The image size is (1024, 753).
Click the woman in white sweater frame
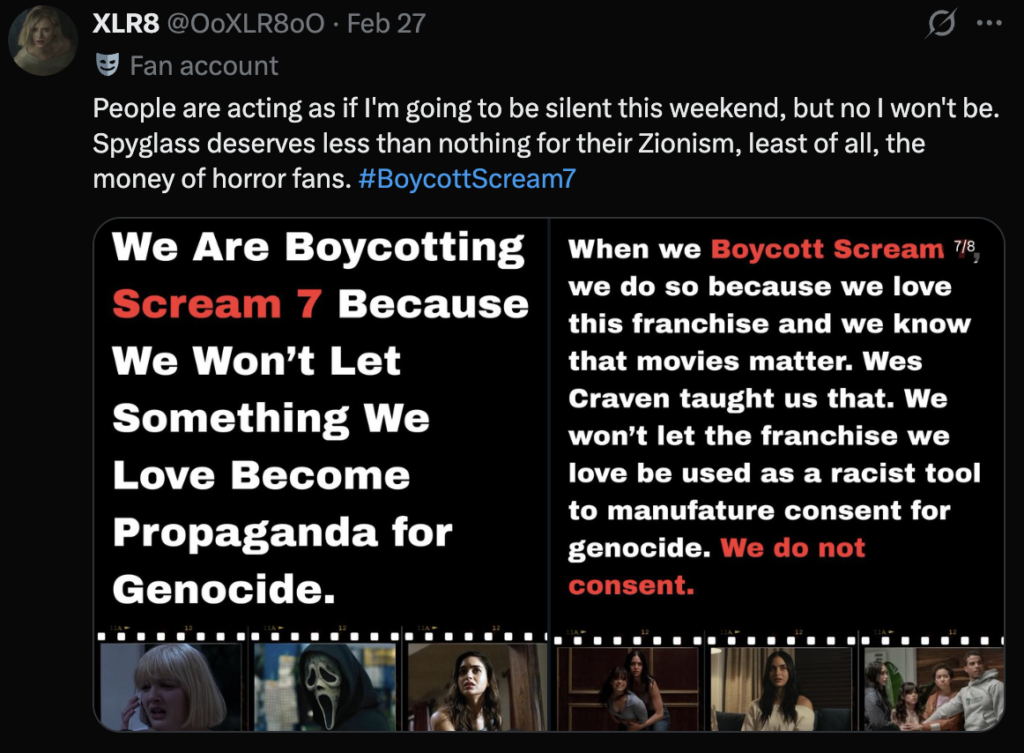click(x=781, y=689)
